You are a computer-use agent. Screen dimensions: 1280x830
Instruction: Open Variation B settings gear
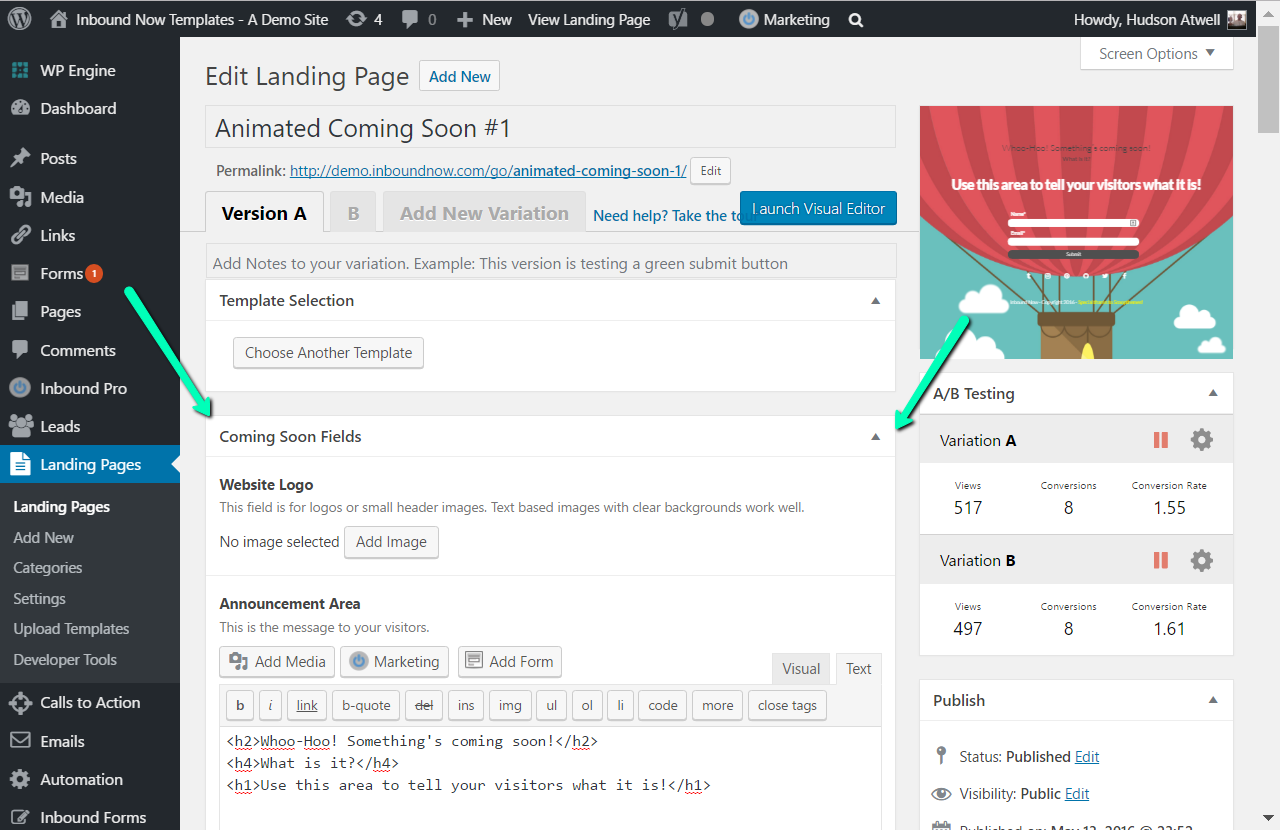[x=1201, y=560]
